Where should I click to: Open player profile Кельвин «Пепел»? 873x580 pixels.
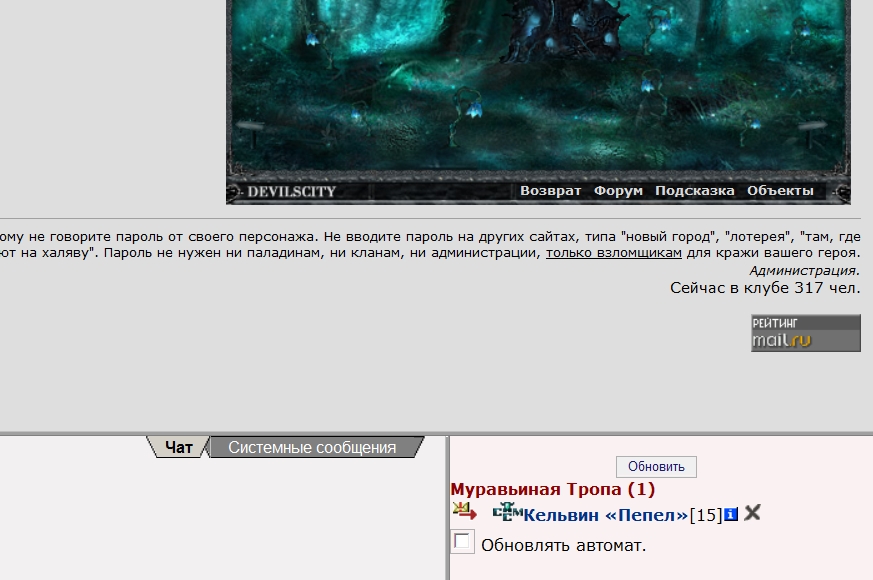[x=605, y=515]
